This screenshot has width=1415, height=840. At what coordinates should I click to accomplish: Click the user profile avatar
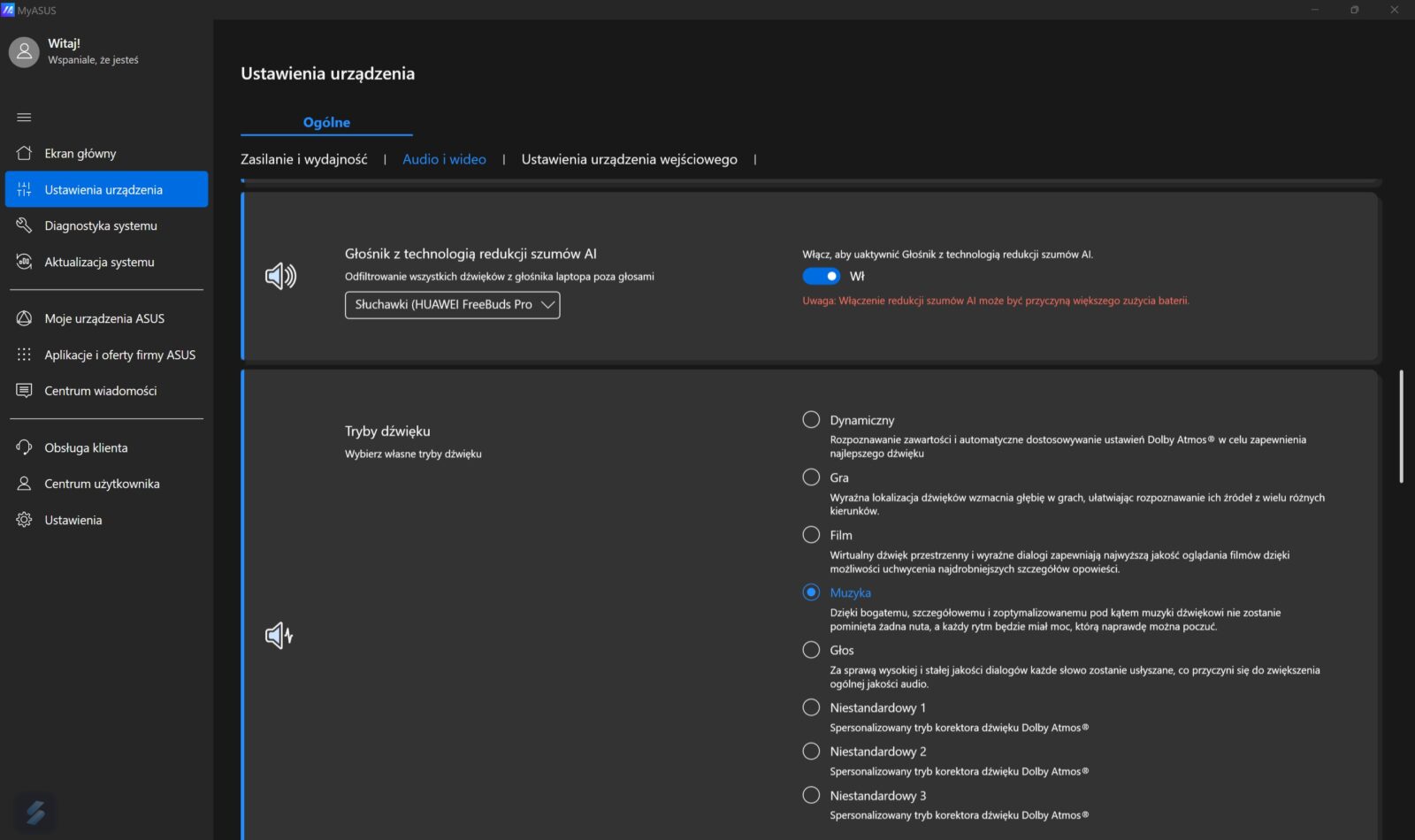coord(24,52)
